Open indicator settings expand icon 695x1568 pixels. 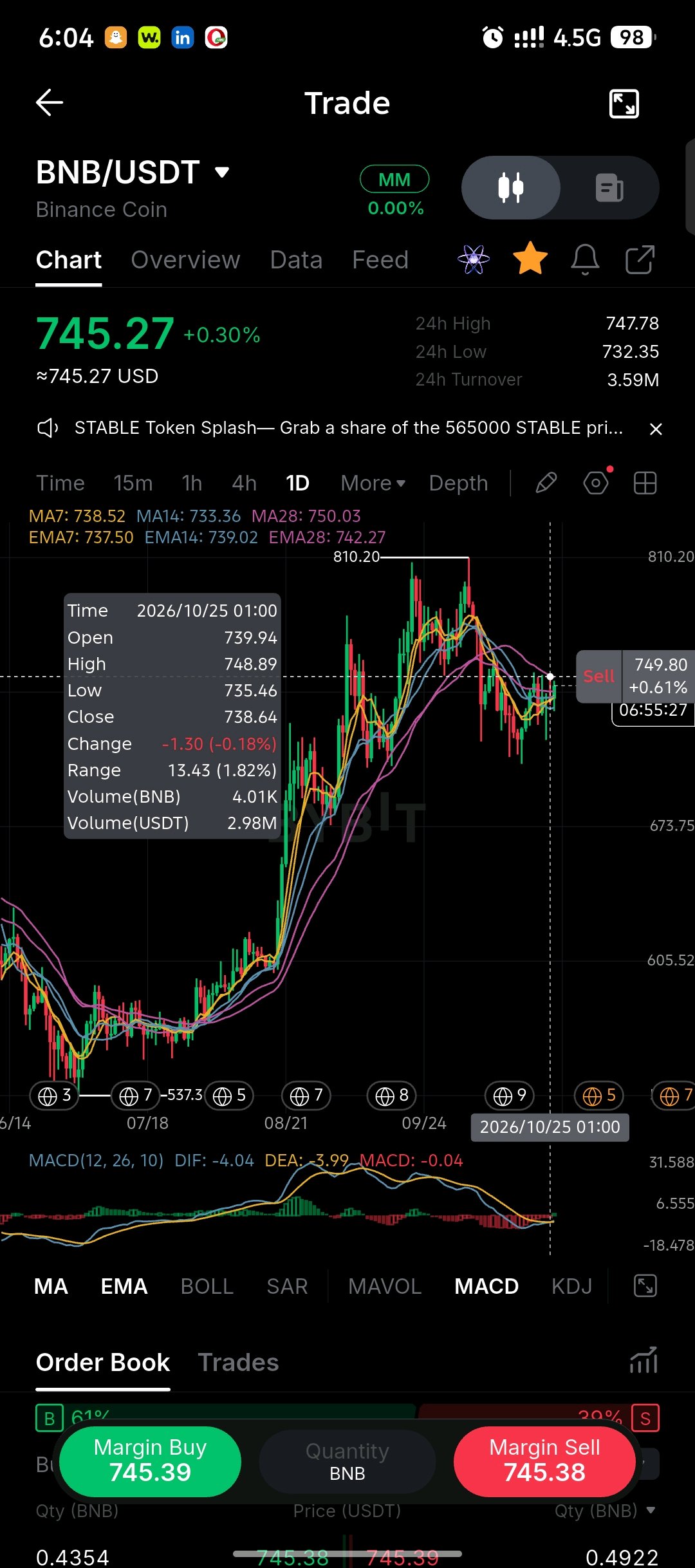pos(645,1286)
